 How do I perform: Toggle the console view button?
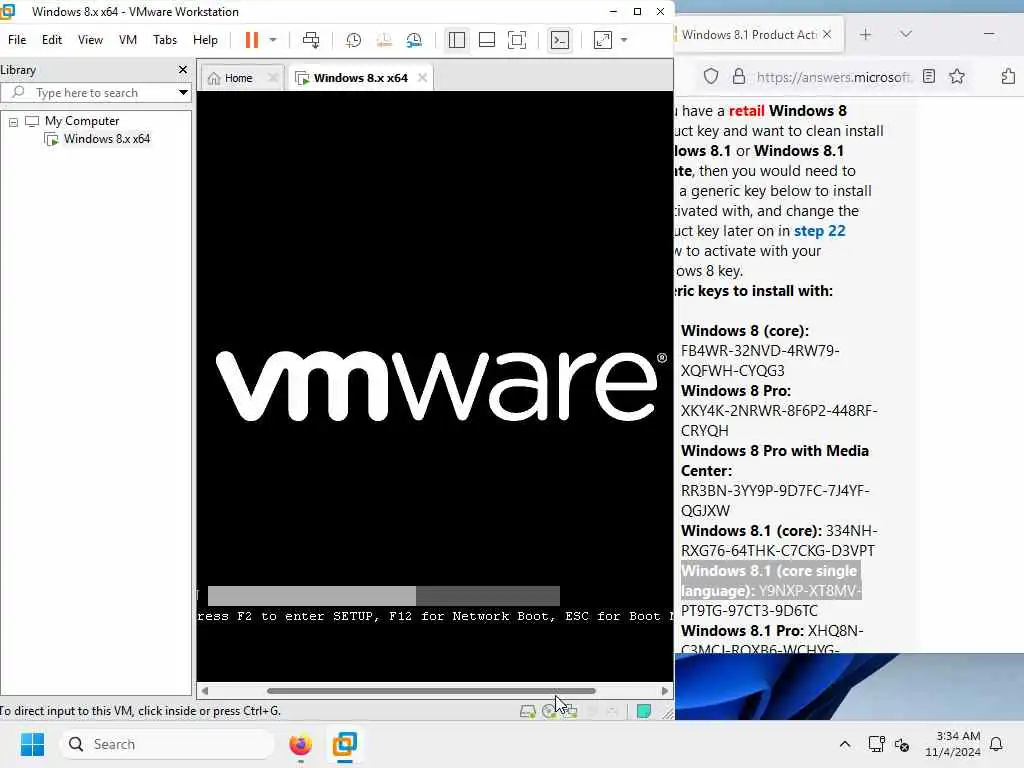pos(560,40)
